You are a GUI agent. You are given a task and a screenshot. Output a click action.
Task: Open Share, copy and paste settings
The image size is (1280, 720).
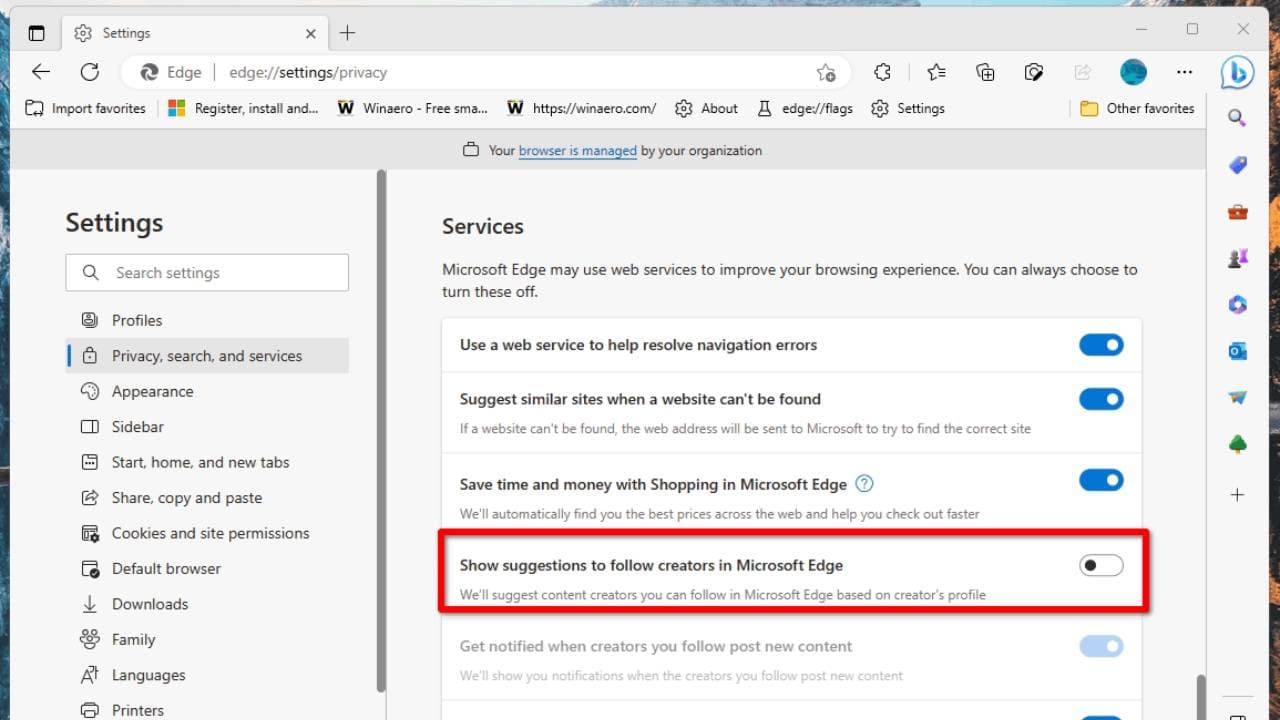click(x=207, y=498)
